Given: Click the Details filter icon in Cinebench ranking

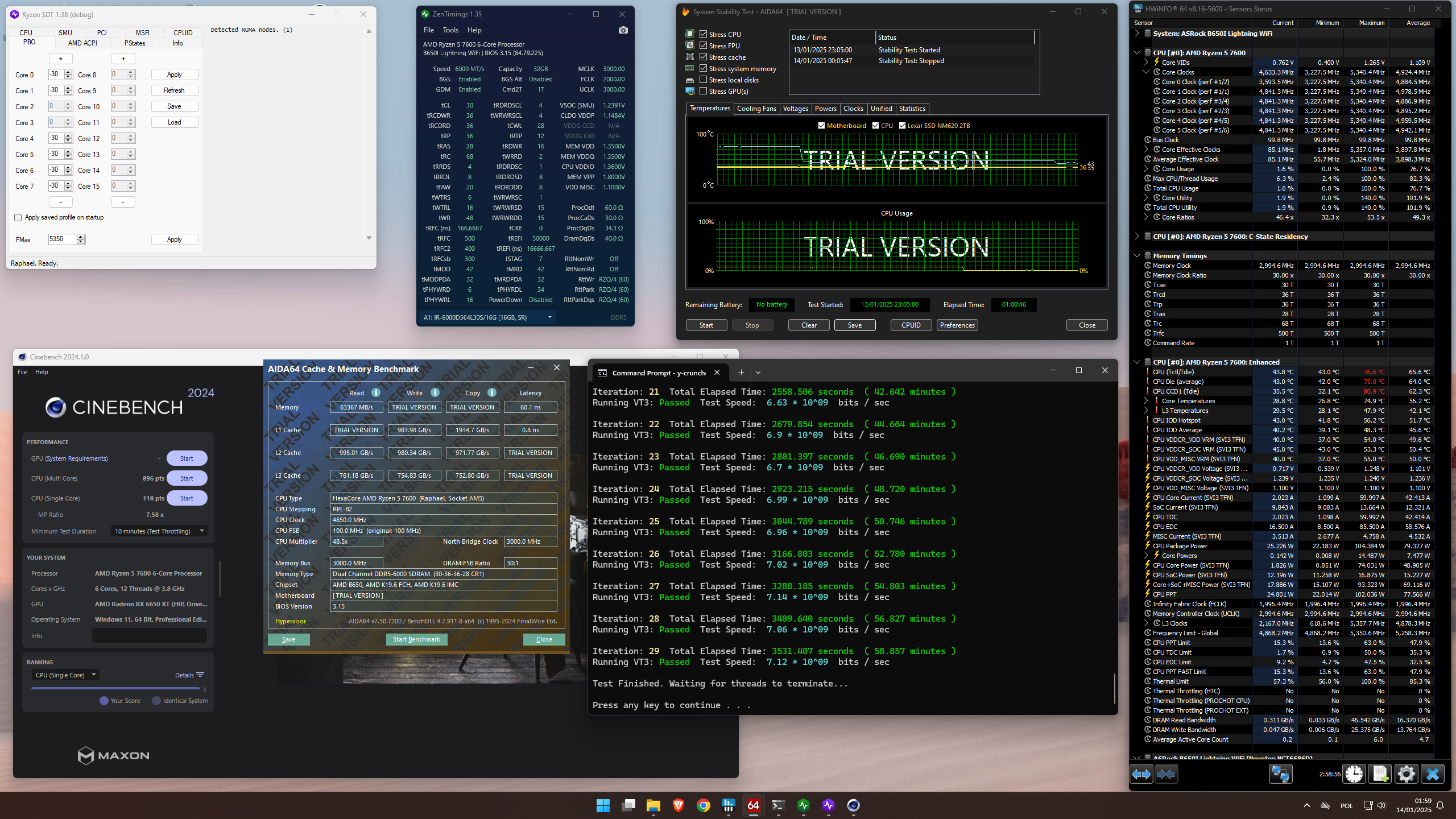Looking at the screenshot, I should tap(200, 675).
